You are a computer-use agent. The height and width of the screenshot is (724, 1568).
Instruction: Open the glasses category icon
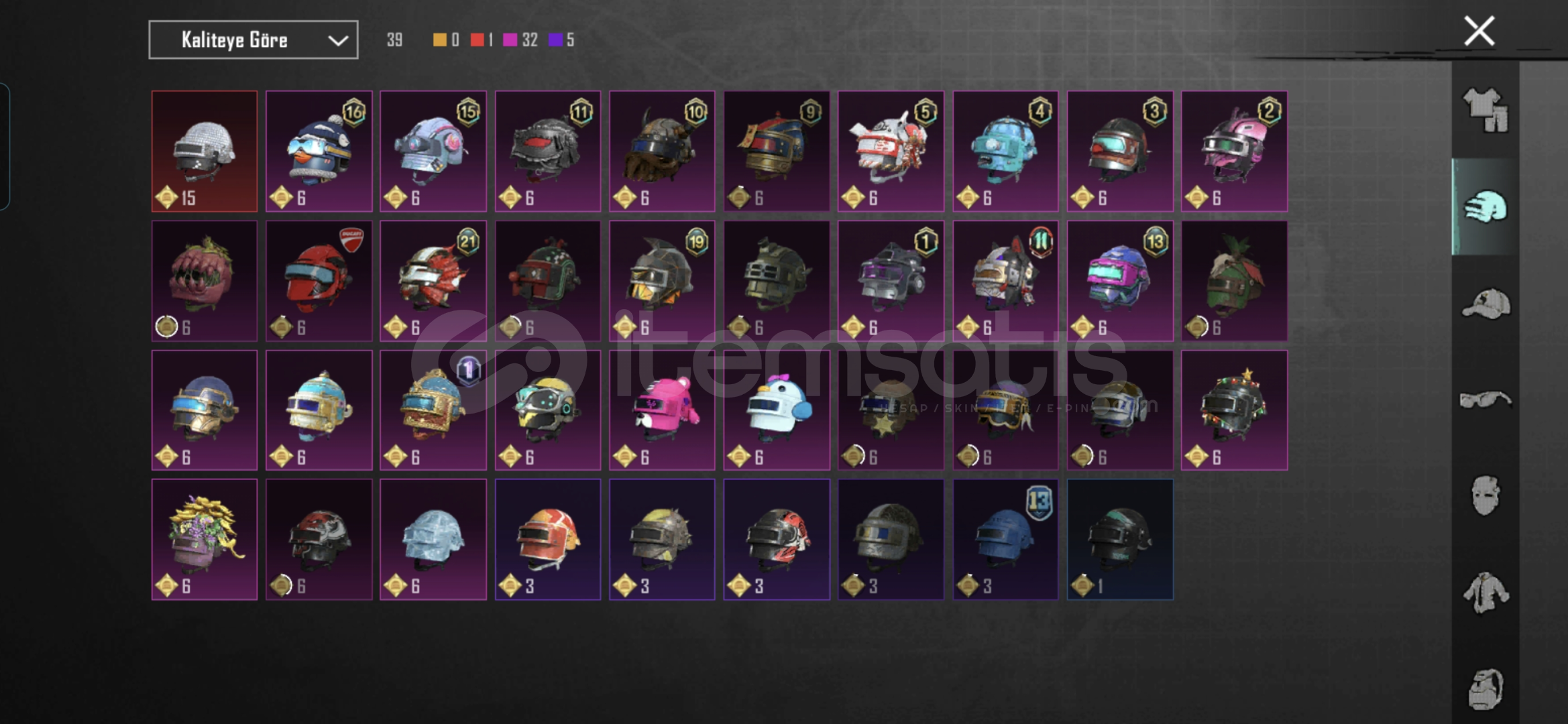(x=1486, y=400)
